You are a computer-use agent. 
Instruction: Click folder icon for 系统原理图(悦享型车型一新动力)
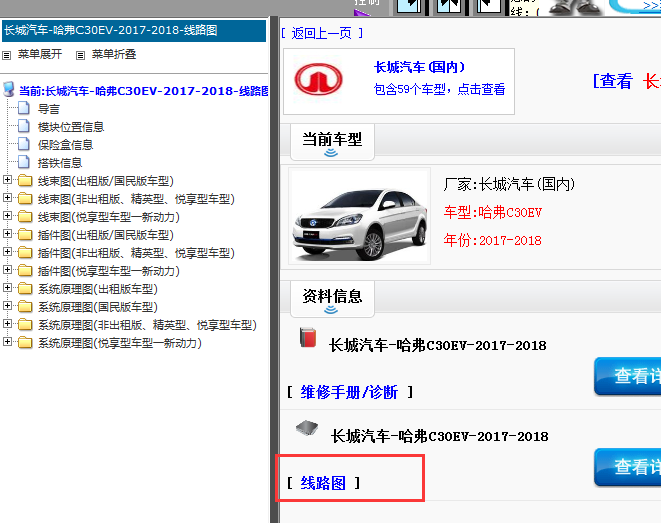pos(25,343)
